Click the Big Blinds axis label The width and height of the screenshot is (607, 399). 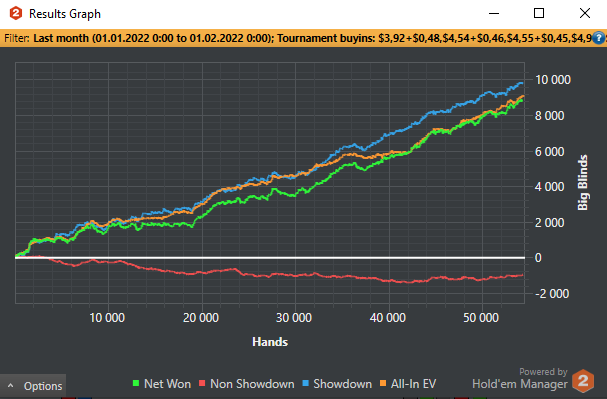tap(583, 183)
